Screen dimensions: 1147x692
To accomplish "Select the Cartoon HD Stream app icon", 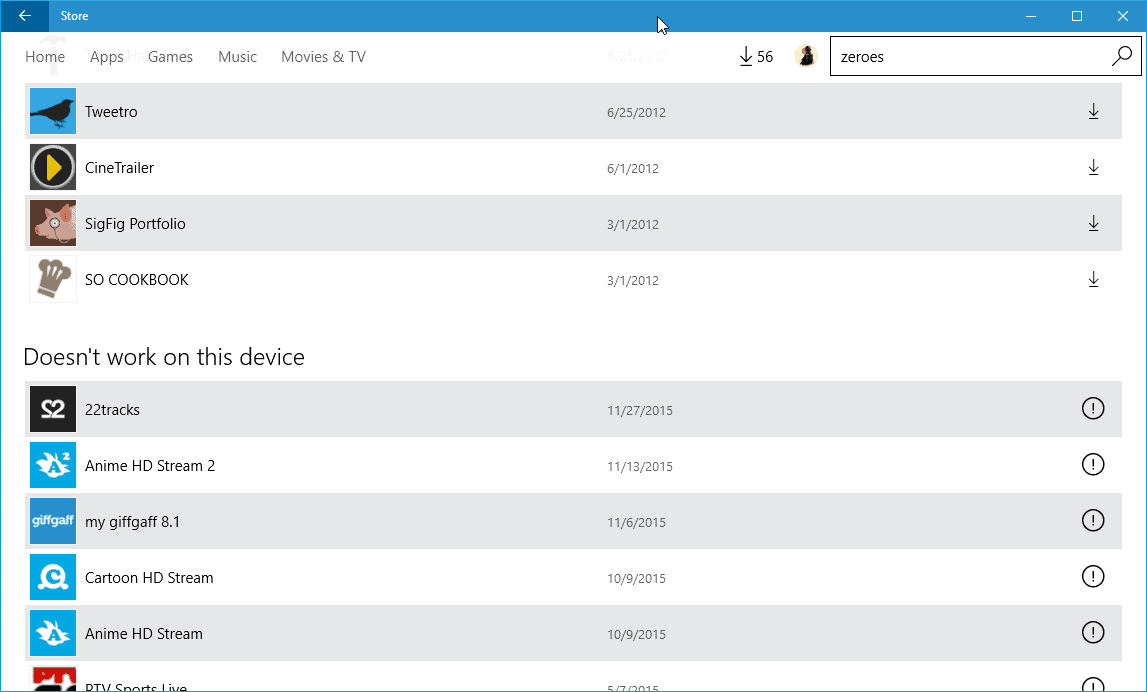I will coord(52,577).
